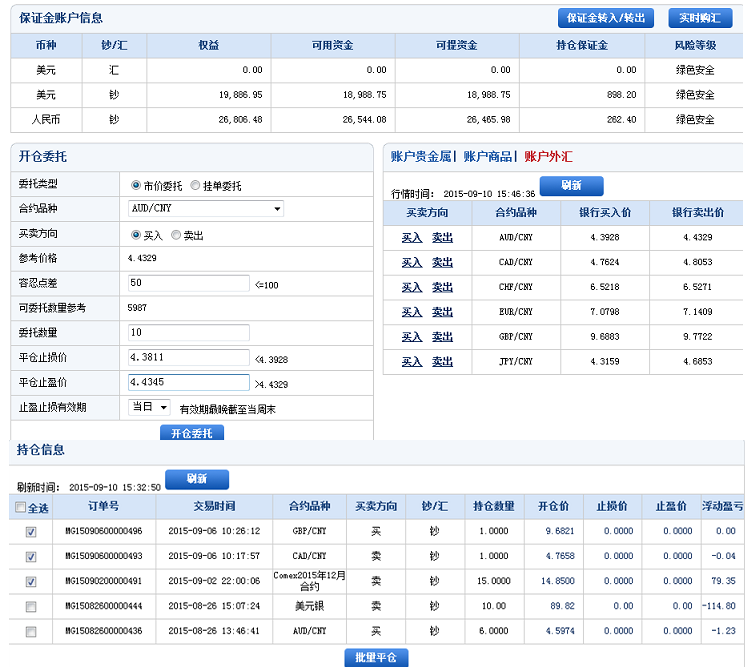Viewport: 749px width, 672px height.
Task: Click the 浮动盈亏 column header
Action: (x=722, y=506)
